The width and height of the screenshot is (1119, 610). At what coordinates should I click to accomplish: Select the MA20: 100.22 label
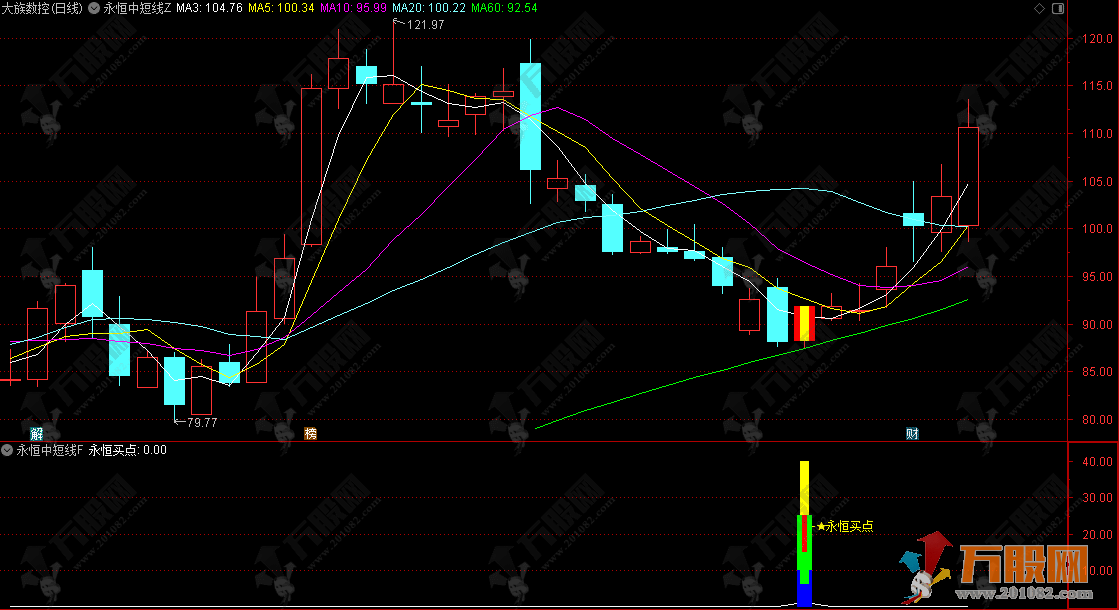coord(429,9)
